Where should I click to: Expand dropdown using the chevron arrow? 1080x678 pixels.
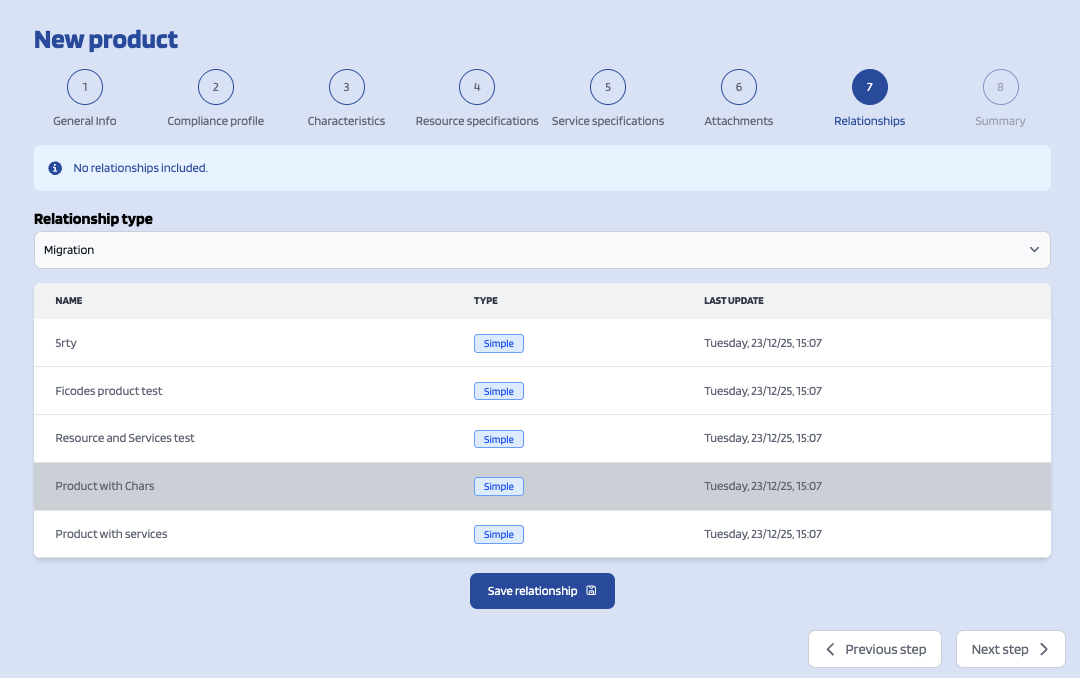pyautogui.click(x=1034, y=250)
